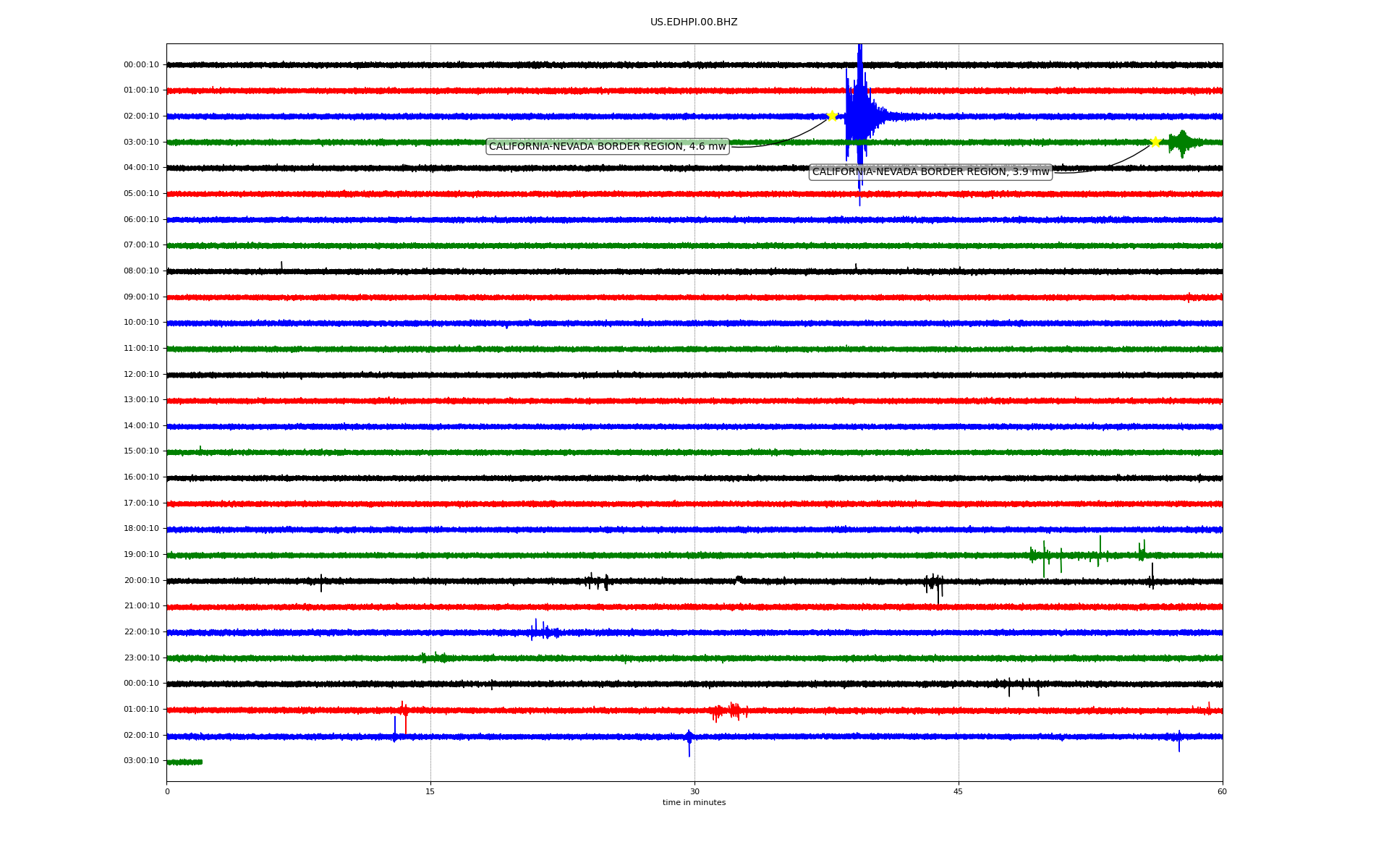Screen dimensions: 1389x868
Task: Click the 10:00:10 time label
Action: pos(141,323)
